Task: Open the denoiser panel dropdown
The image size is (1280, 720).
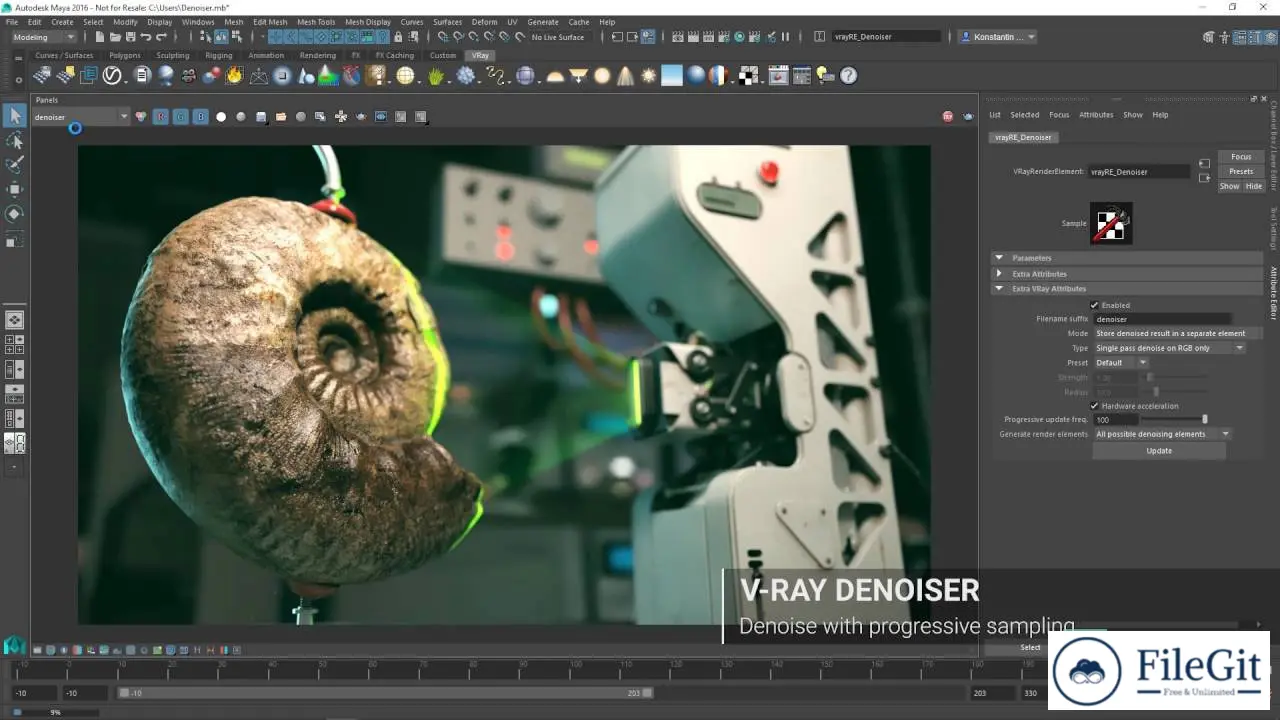Action: tap(81, 117)
